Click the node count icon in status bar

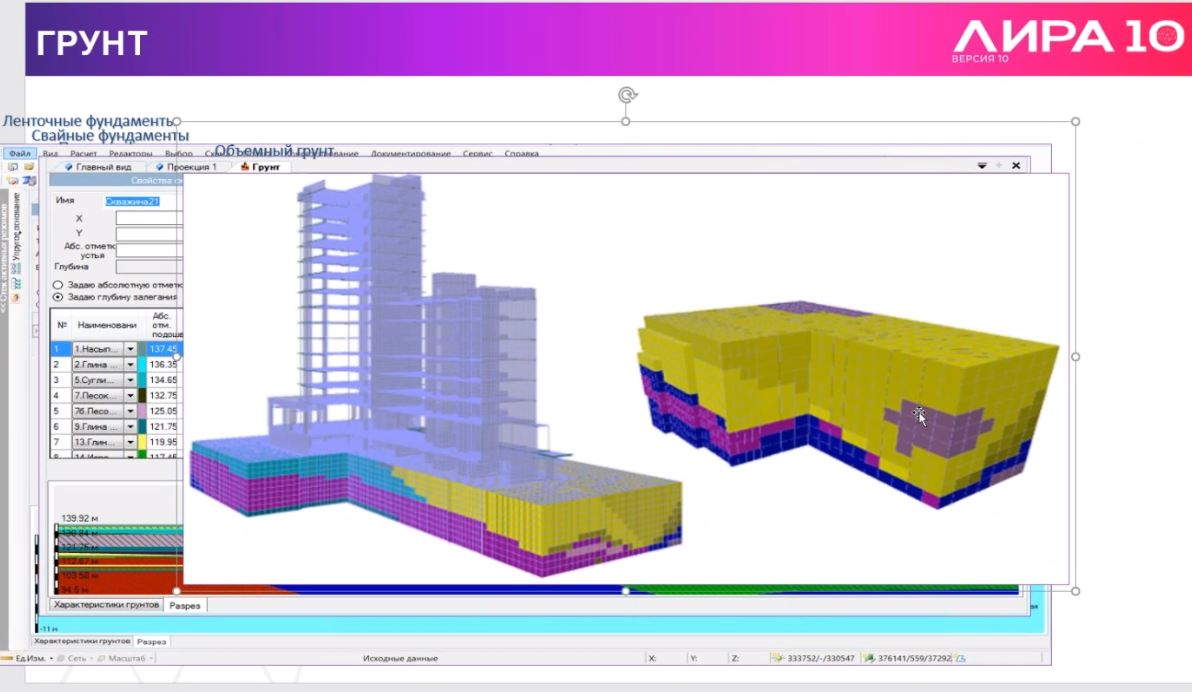point(777,659)
